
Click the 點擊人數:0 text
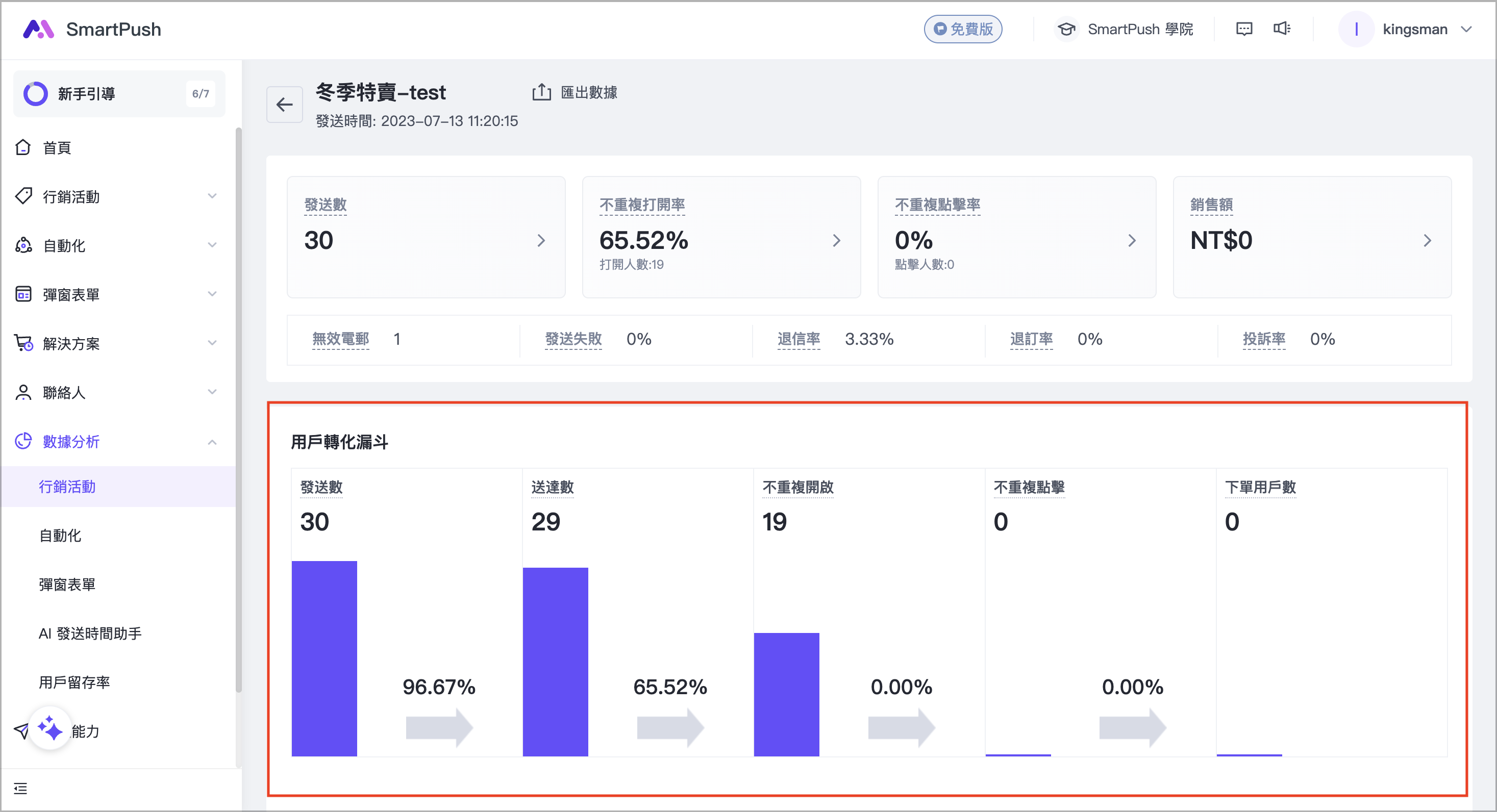coord(925,264)
